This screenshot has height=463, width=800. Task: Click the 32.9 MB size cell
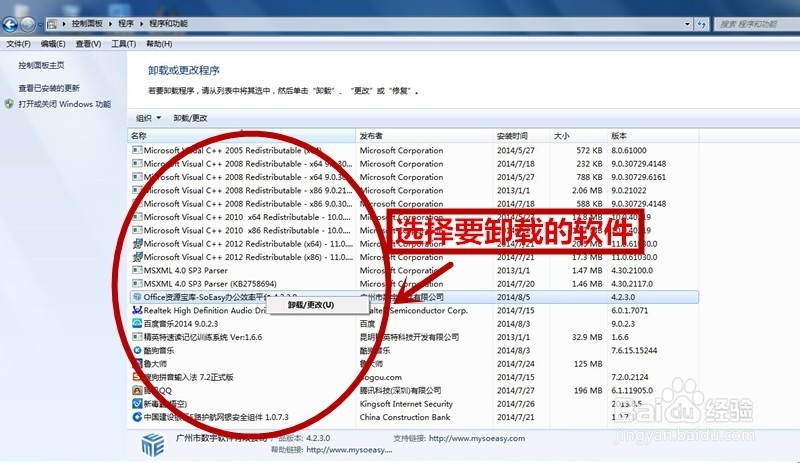click(x=587, y=337)
